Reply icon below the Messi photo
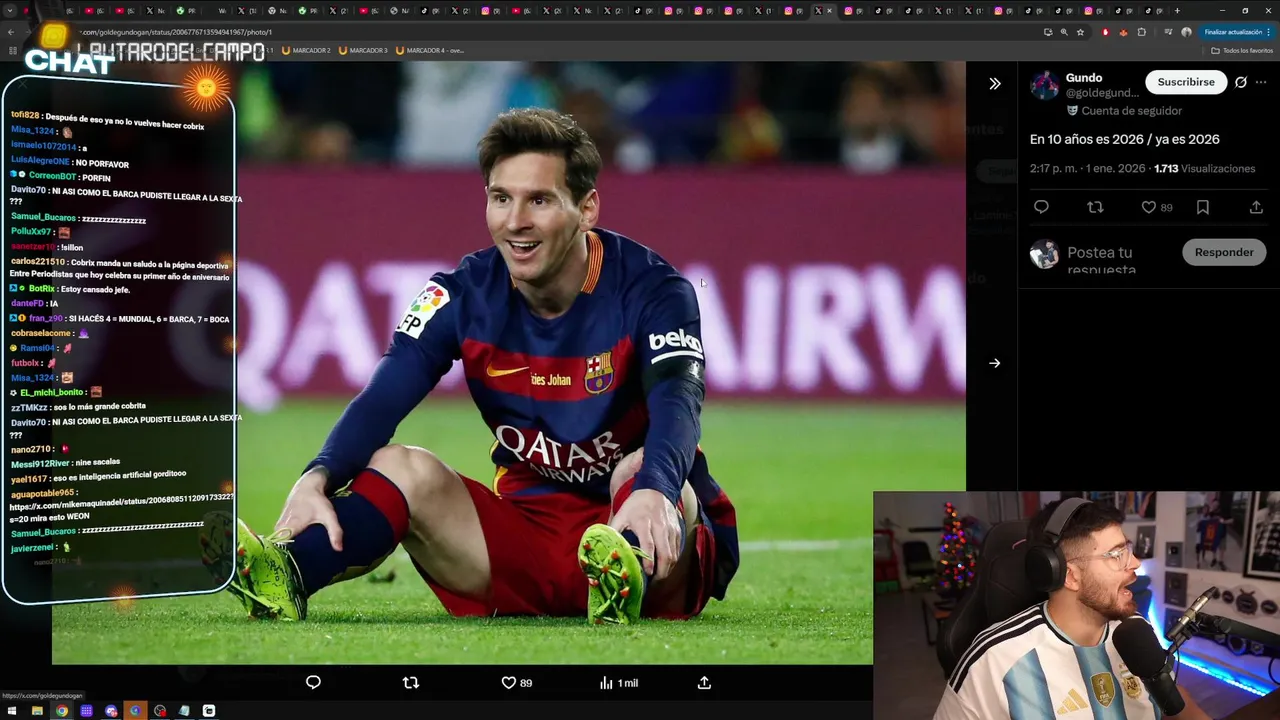Viewport: 1280px width, 720px height. pos(313,682)
